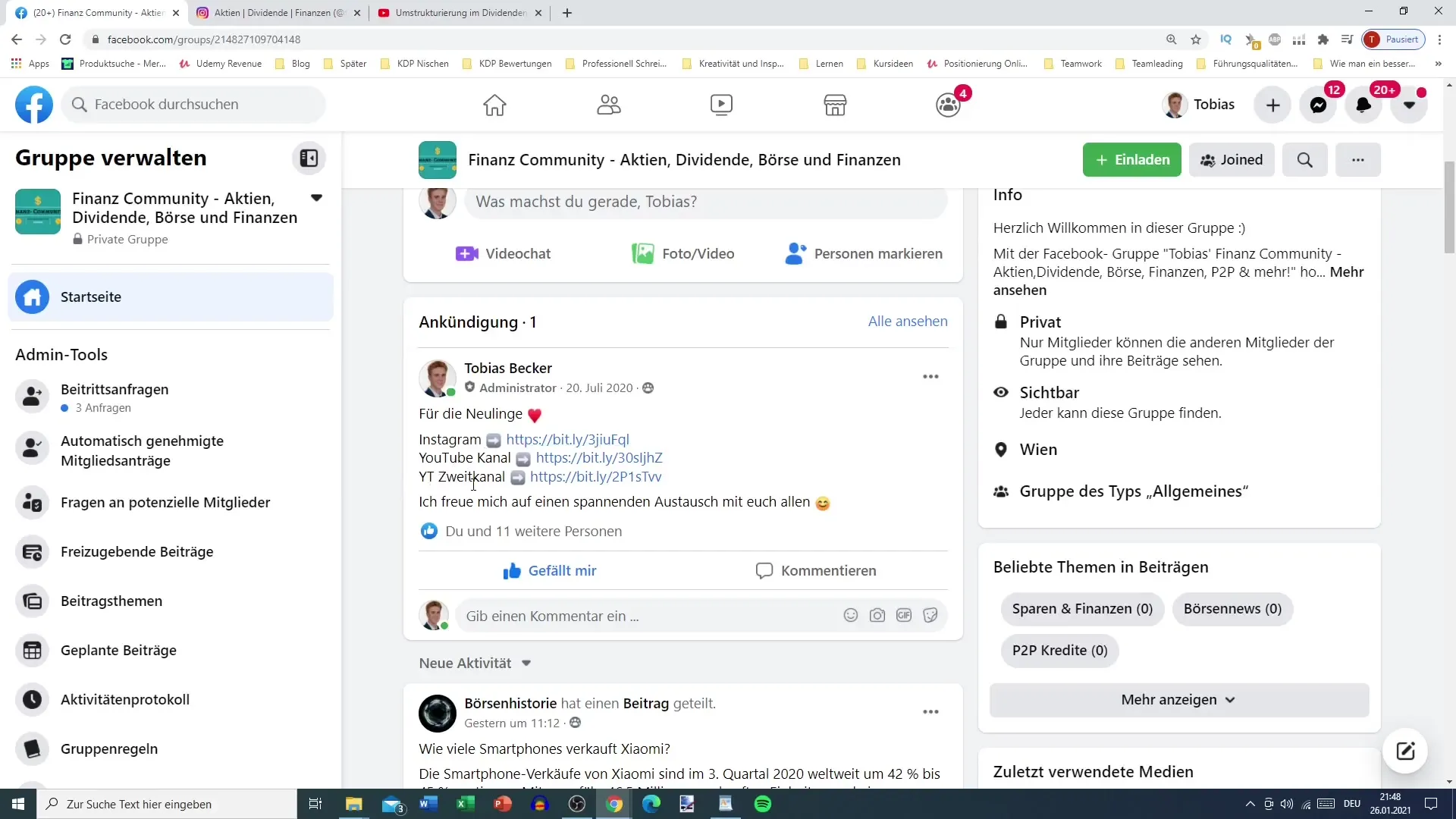
Task: Click the Facebook logo
Action: coord(34,105)
